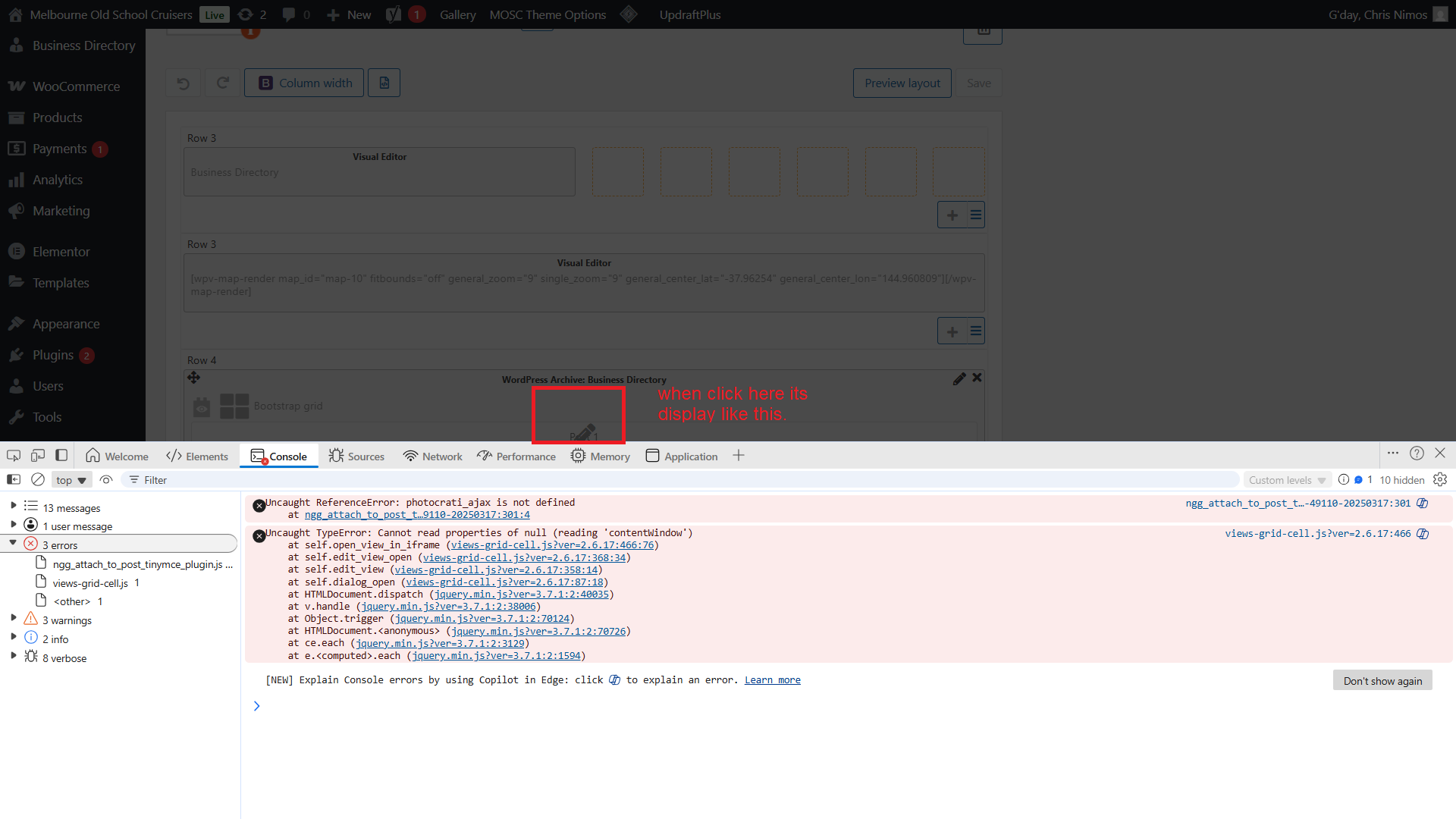Open the Business Directory admin menu
This screenshot has width=1456, height=819.
(x=73, y=45)
